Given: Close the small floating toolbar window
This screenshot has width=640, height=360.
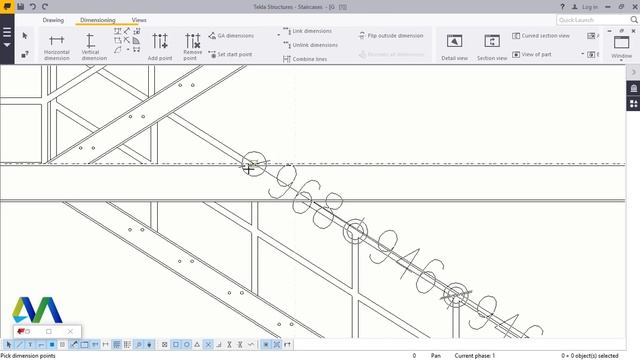Looking at the screenshot, I should [x=70, y=331].
